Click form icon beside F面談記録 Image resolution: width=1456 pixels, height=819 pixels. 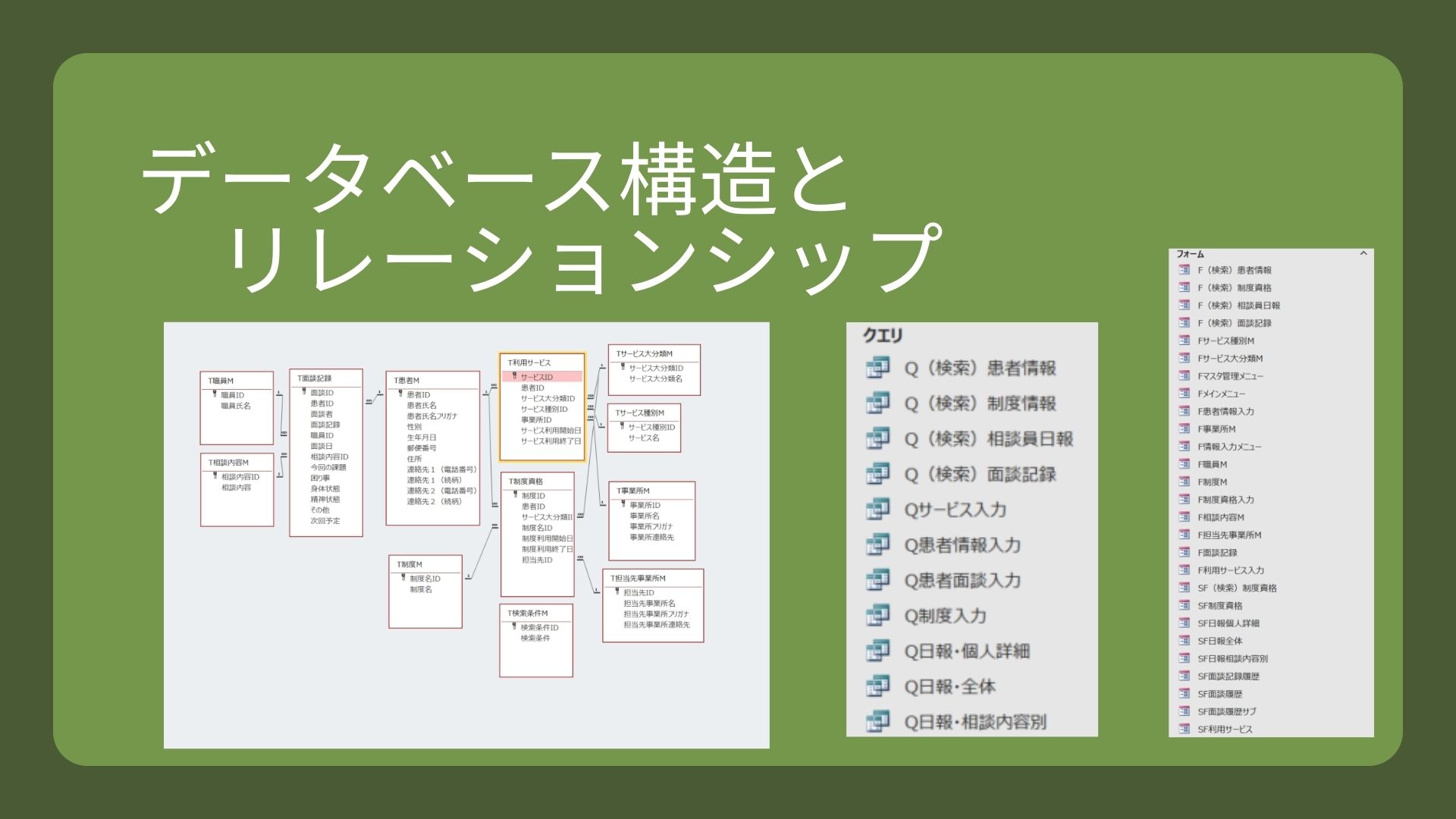(1184, 553)
